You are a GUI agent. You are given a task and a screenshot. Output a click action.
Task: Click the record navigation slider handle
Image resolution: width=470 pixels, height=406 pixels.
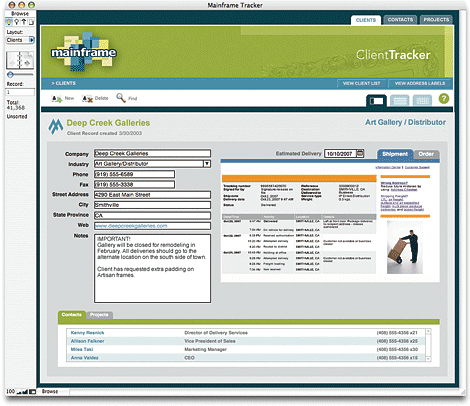(x=10, y=75)
